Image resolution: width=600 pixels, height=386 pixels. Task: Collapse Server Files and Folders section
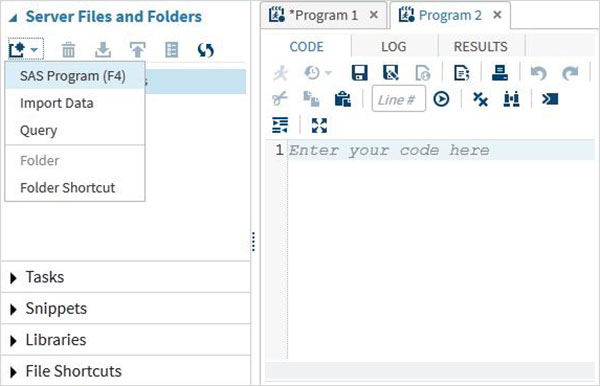click(13, 18)
